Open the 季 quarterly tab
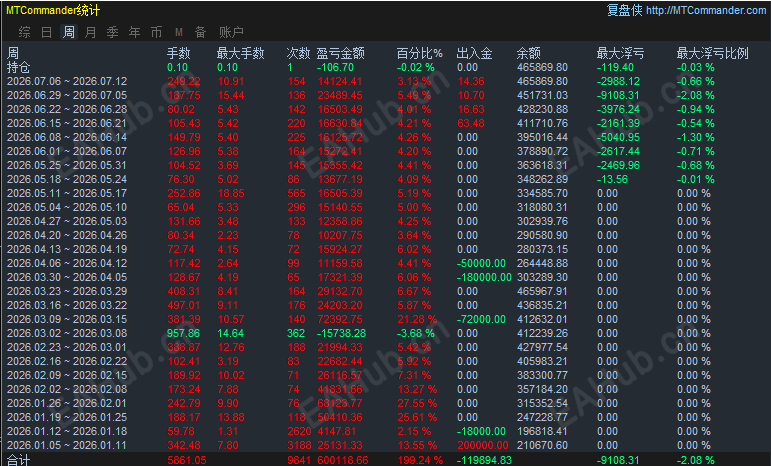This screenshot has width=771, height=466. pos(113,32)
